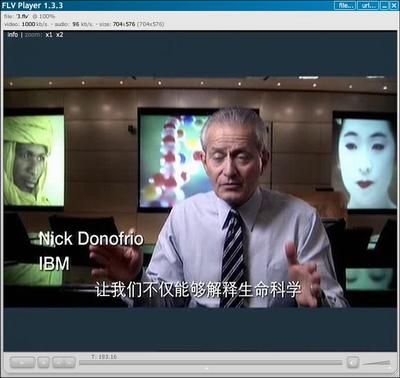This screenshot has height=378, width=400.
Task: Click the seek bar to jump in video
Action: click(211, 363)
